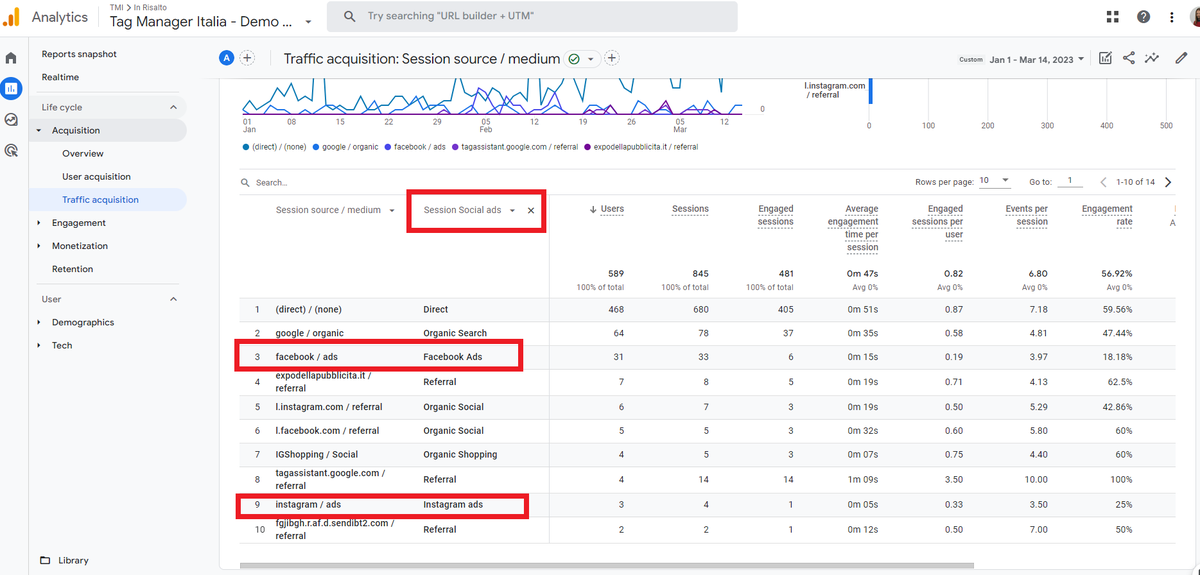Click the search bar at top
This screenshot has width=1200, height=575.
533,16
